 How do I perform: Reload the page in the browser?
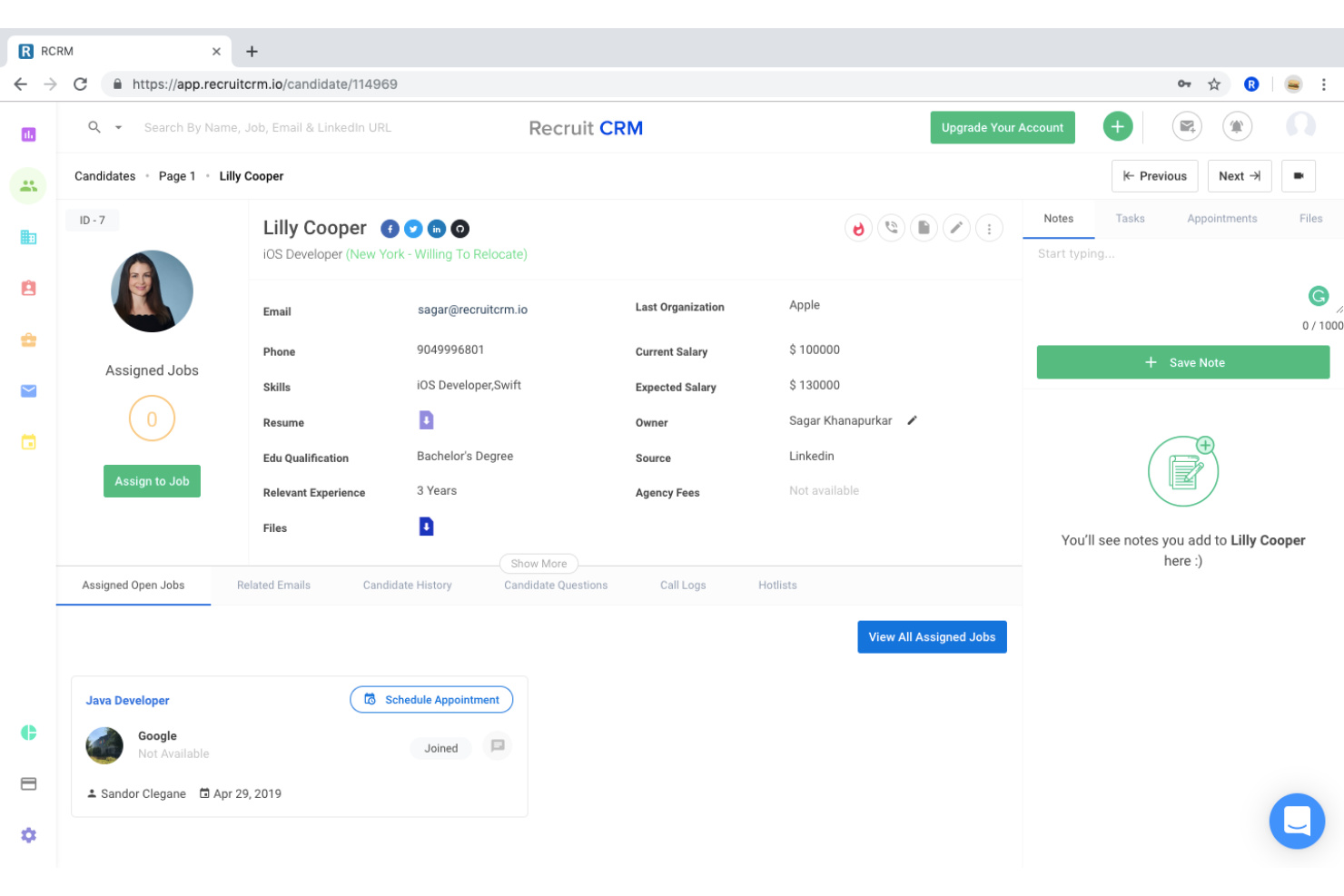[x=80, y=84]
